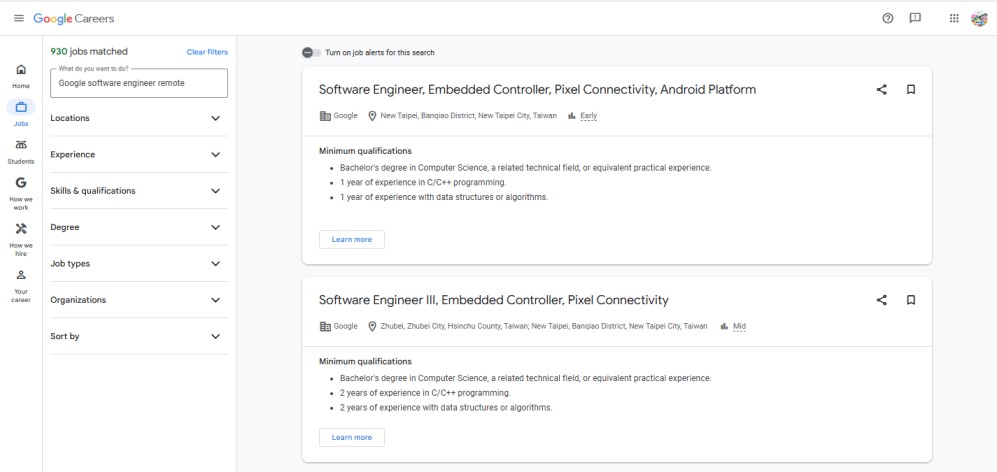Open Your career section

[21, 286]
